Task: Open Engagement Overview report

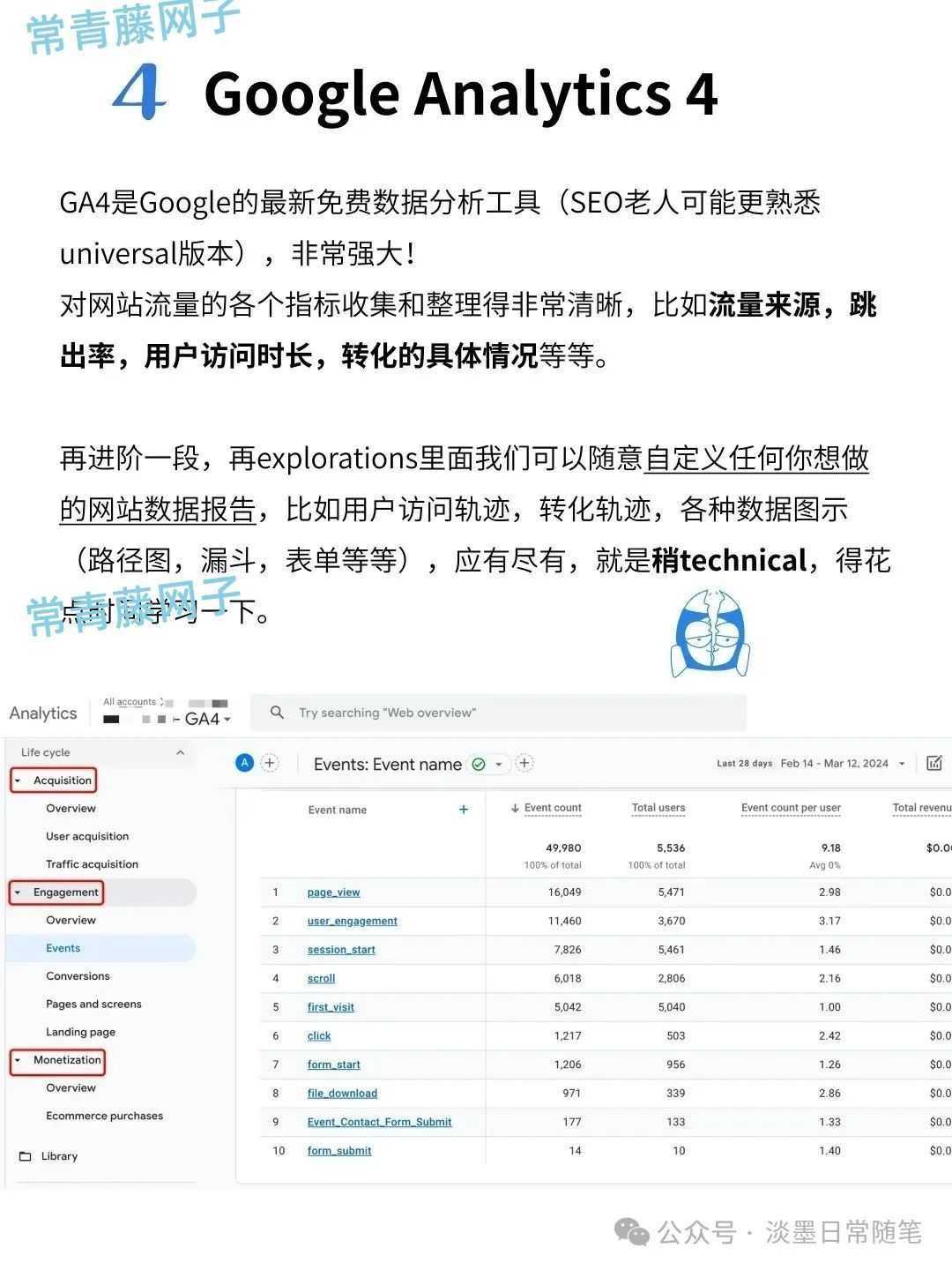Action: coord(71,920)
